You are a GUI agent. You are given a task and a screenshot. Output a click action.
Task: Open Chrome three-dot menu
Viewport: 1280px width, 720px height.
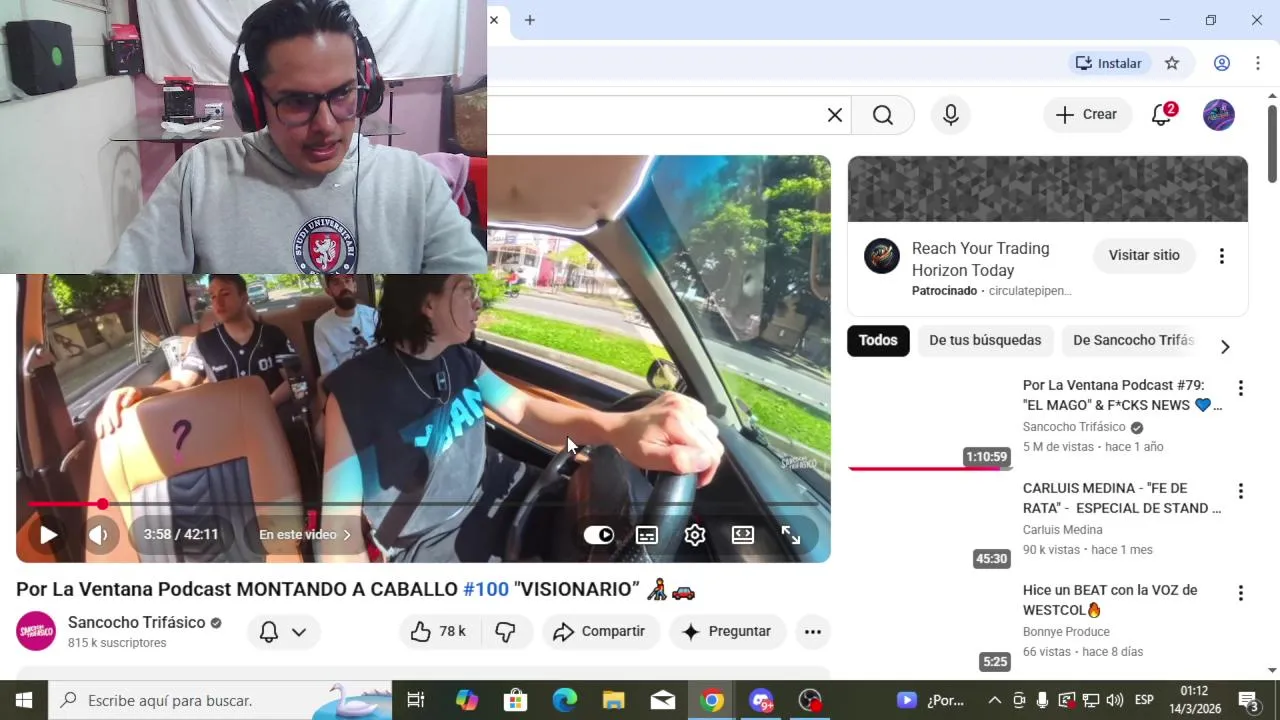click(x=1258, y=63)
